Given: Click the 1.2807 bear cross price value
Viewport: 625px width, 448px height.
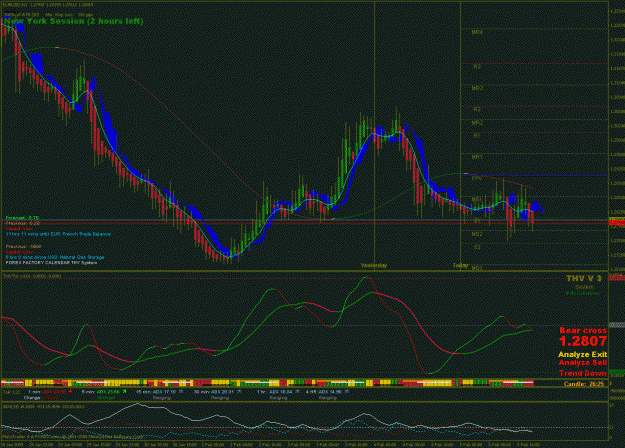Looking at the screenshot, I should pyautogui.click(x=583, y=341).
